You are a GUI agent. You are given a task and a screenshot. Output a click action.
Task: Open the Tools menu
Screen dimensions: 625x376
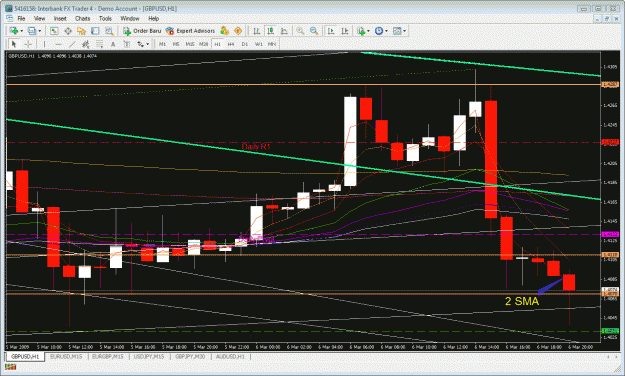coord(105,18)
